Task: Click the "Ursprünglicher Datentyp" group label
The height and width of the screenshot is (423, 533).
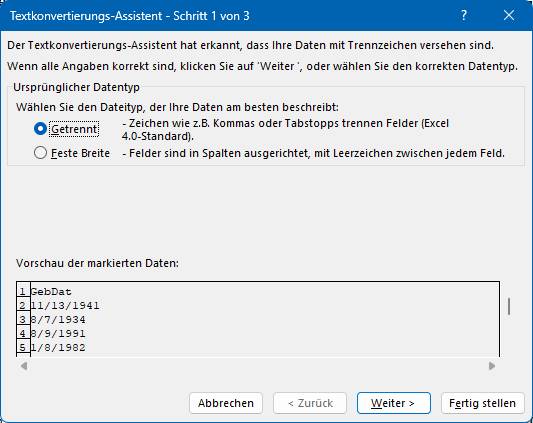Action: (76, 87)
